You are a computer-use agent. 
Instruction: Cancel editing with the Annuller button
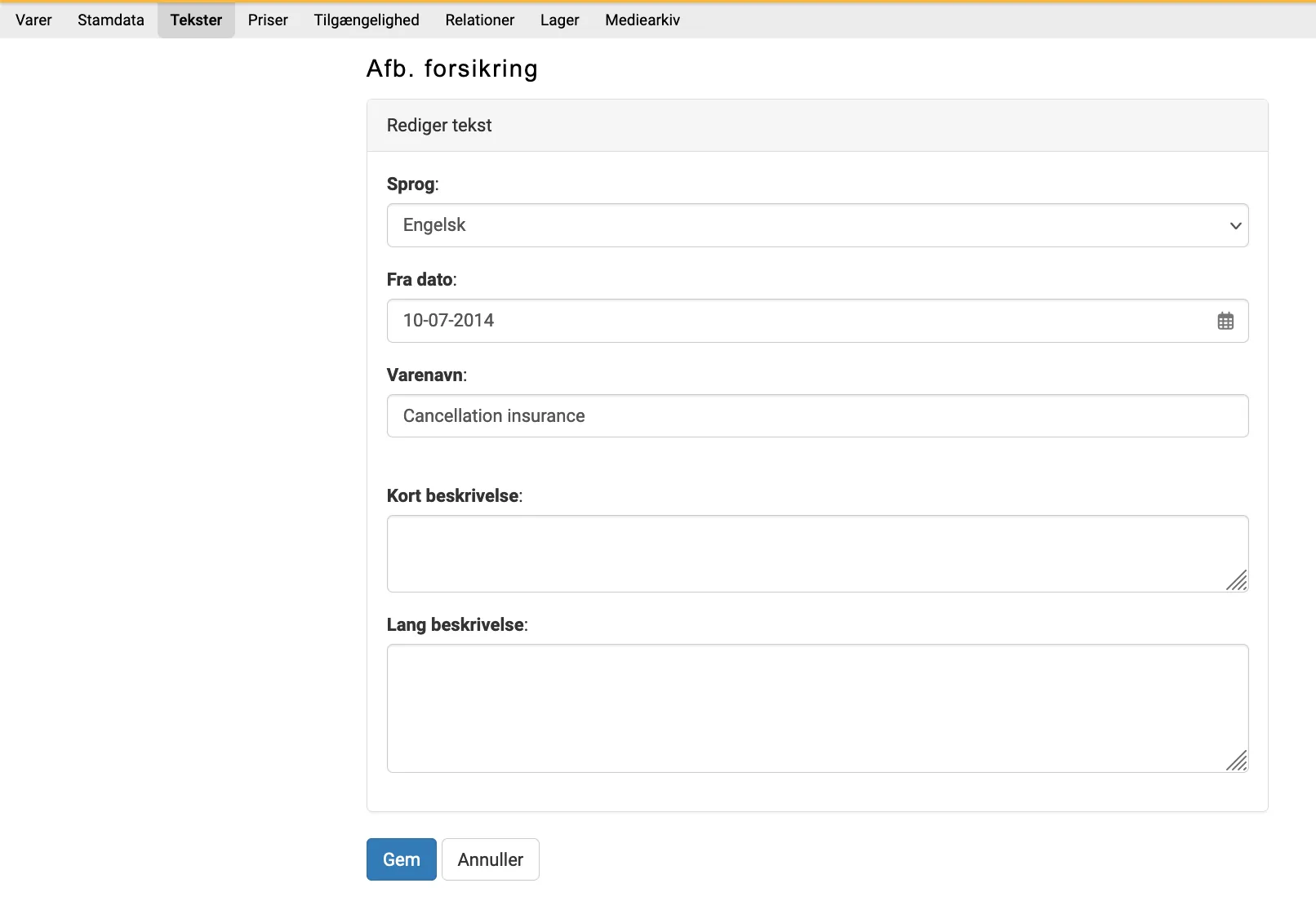point(490,859)
